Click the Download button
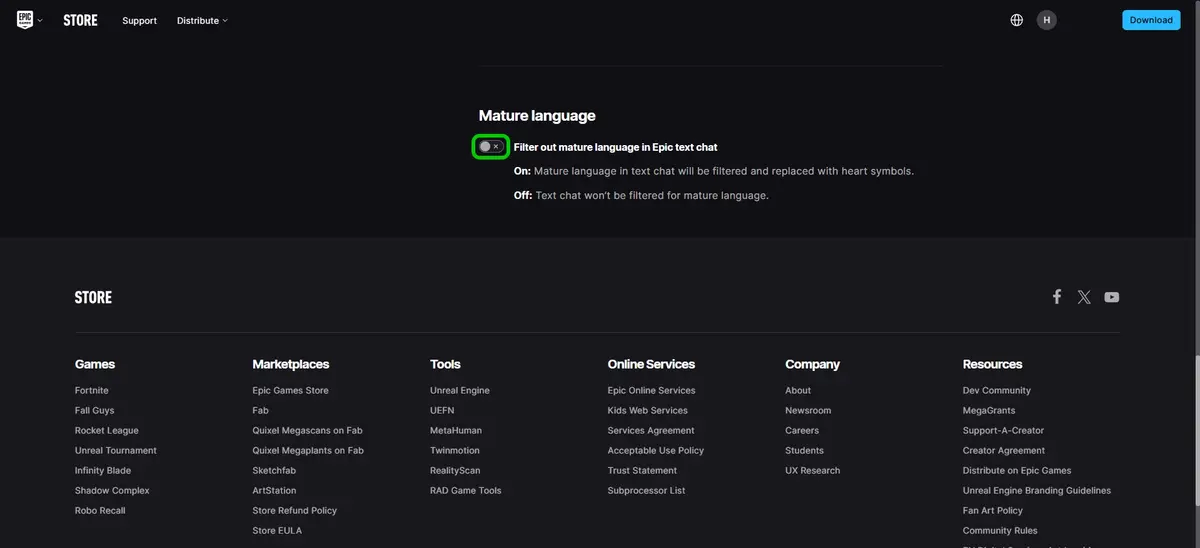1200x548 pixels. pos(1151,20)
